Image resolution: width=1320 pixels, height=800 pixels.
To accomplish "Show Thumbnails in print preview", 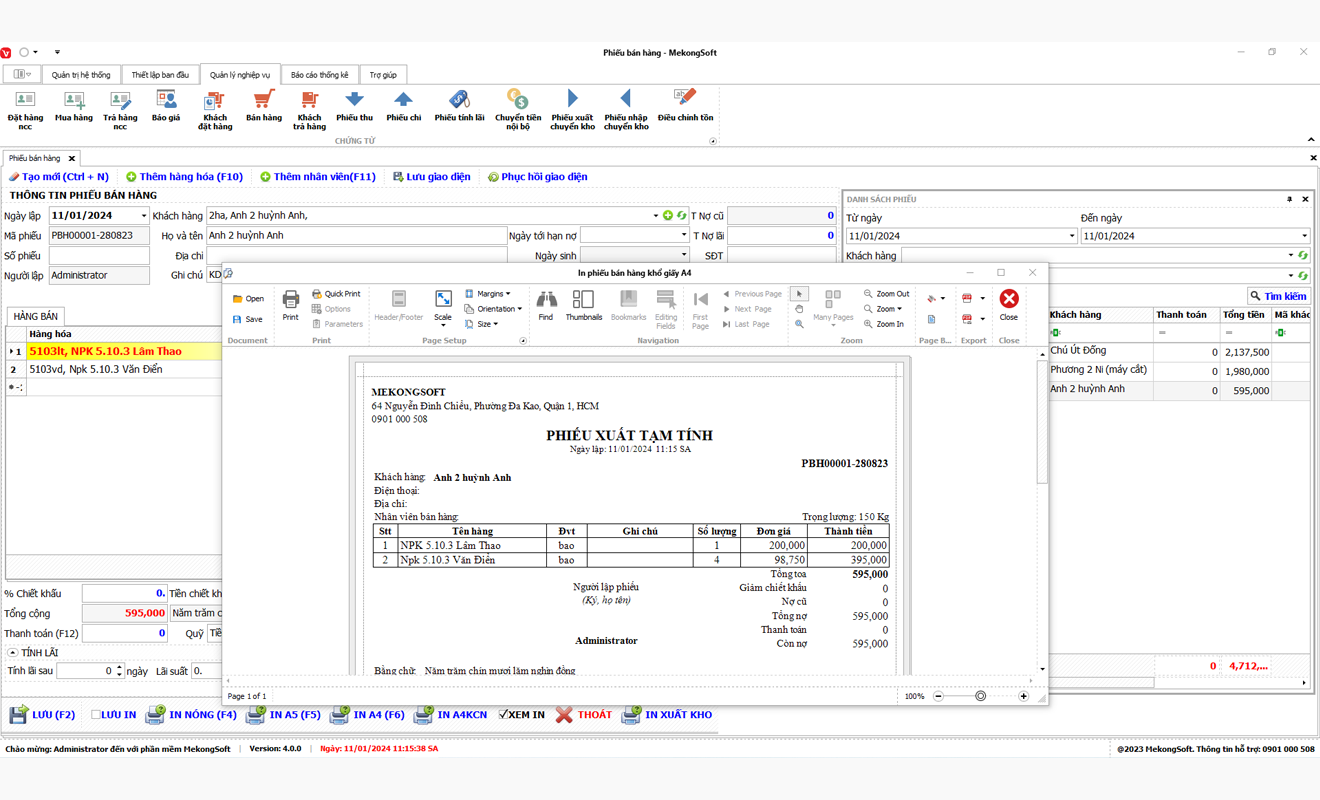I will point(584,304).
